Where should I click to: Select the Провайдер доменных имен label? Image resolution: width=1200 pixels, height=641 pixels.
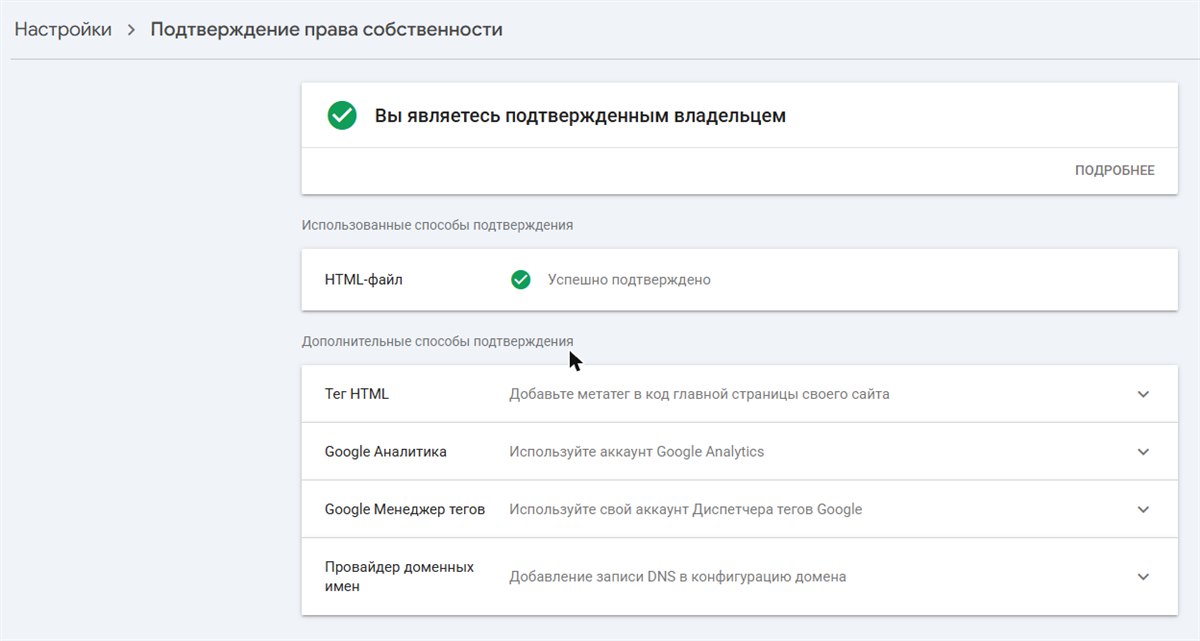pos(399,577)
